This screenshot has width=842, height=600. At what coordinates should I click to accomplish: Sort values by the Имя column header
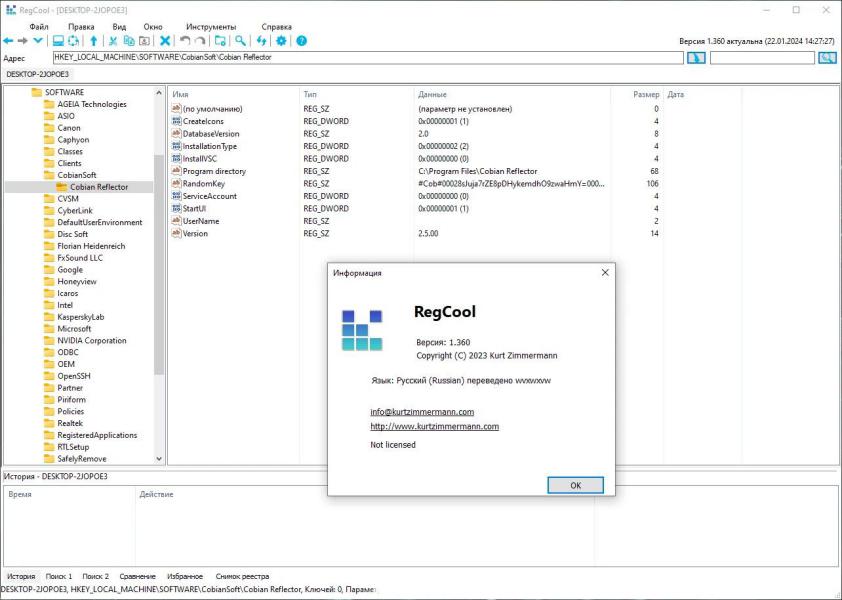pyautogui.click(x=234, y=95)
